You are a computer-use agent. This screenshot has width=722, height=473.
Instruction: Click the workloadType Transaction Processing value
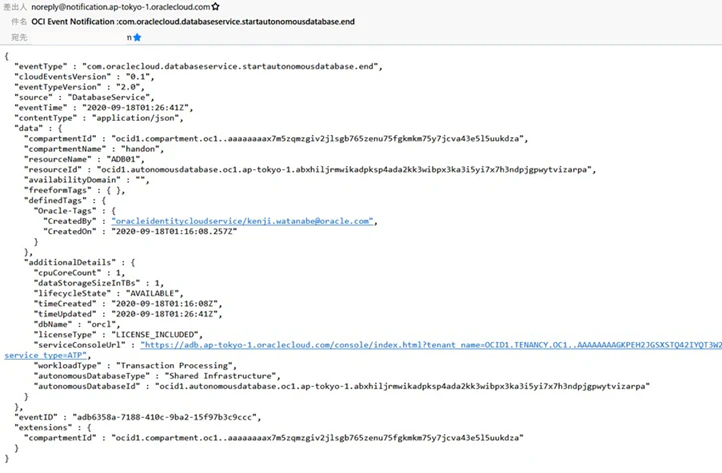coord(174,366)
